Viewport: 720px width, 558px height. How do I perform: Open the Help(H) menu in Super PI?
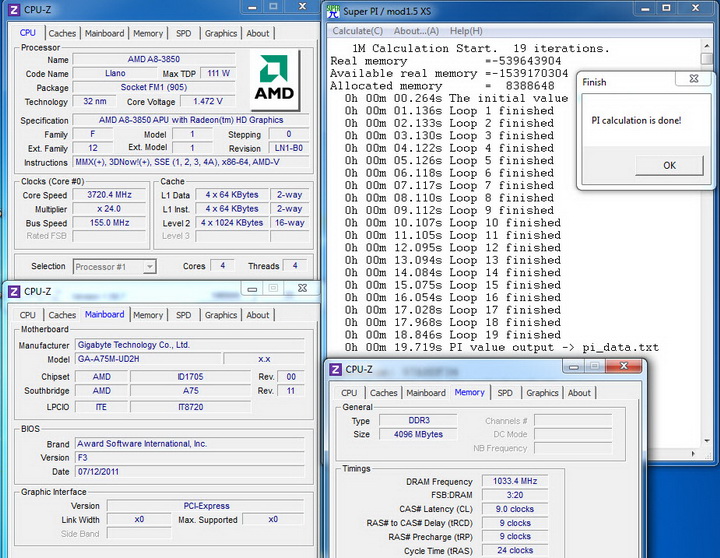(x=466, y=31)
